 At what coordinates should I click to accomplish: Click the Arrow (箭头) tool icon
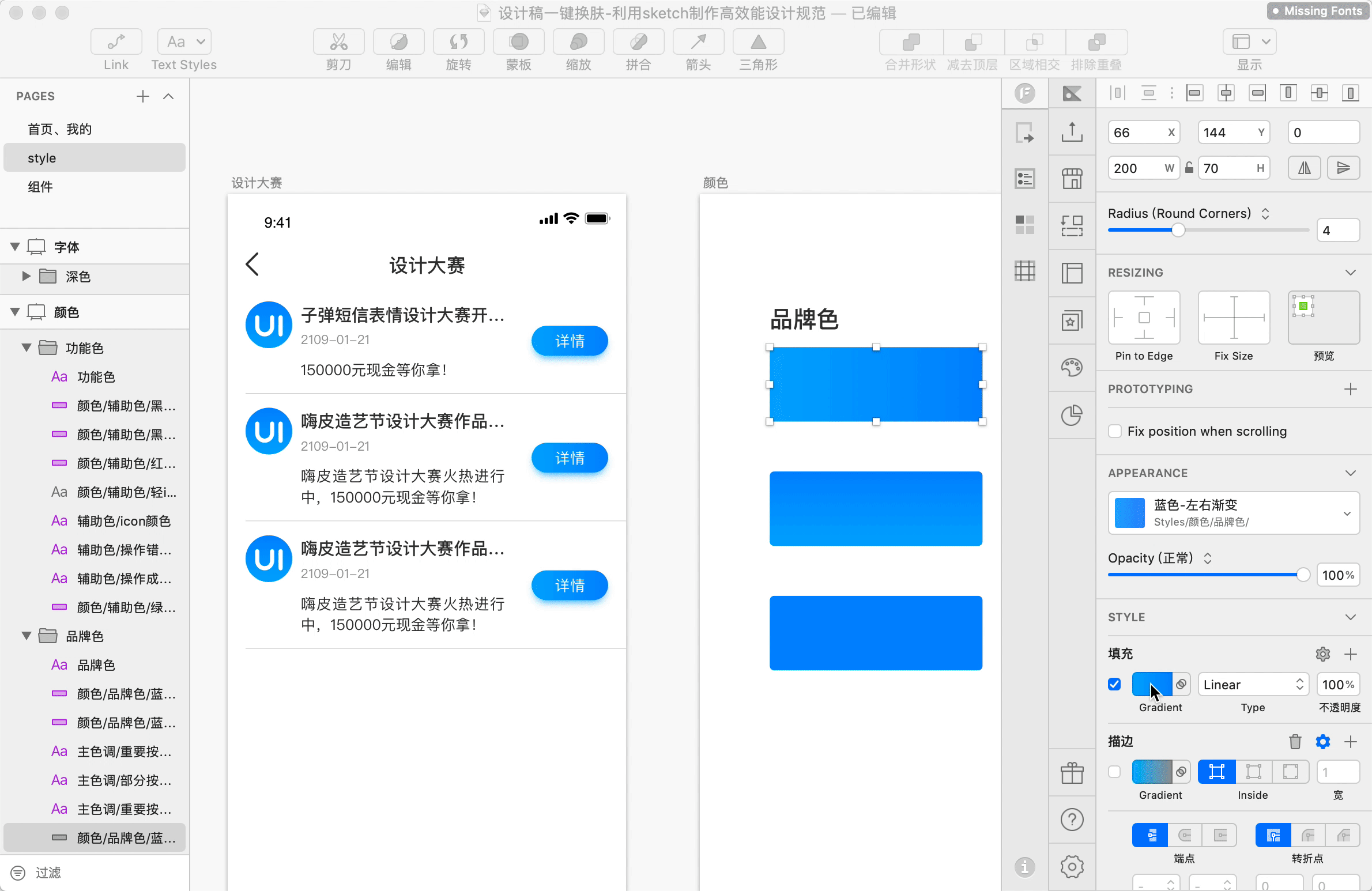[x=698, y=41]
